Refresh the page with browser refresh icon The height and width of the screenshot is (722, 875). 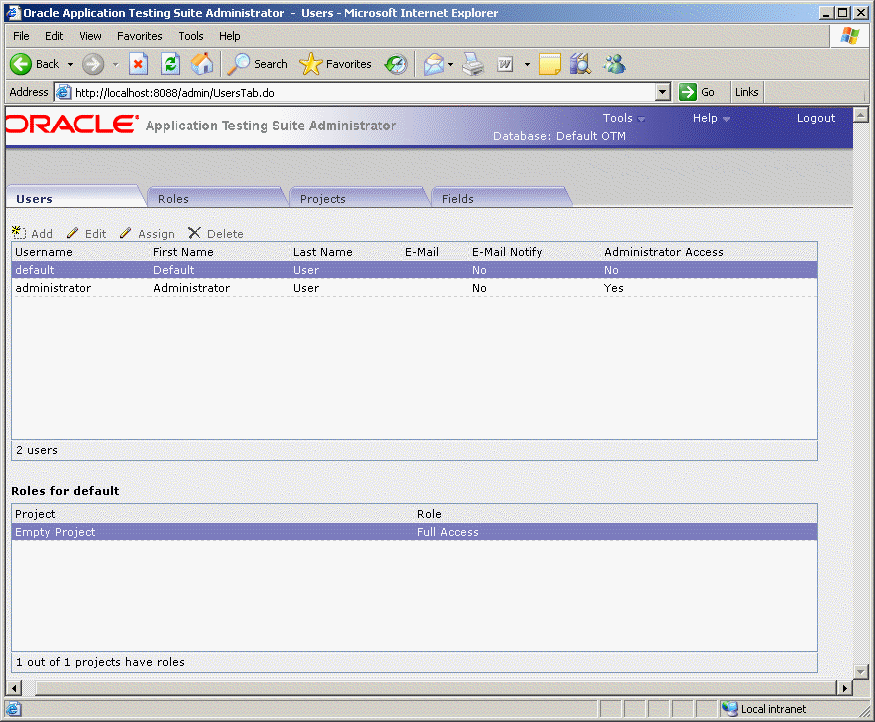tap(170, 63)
